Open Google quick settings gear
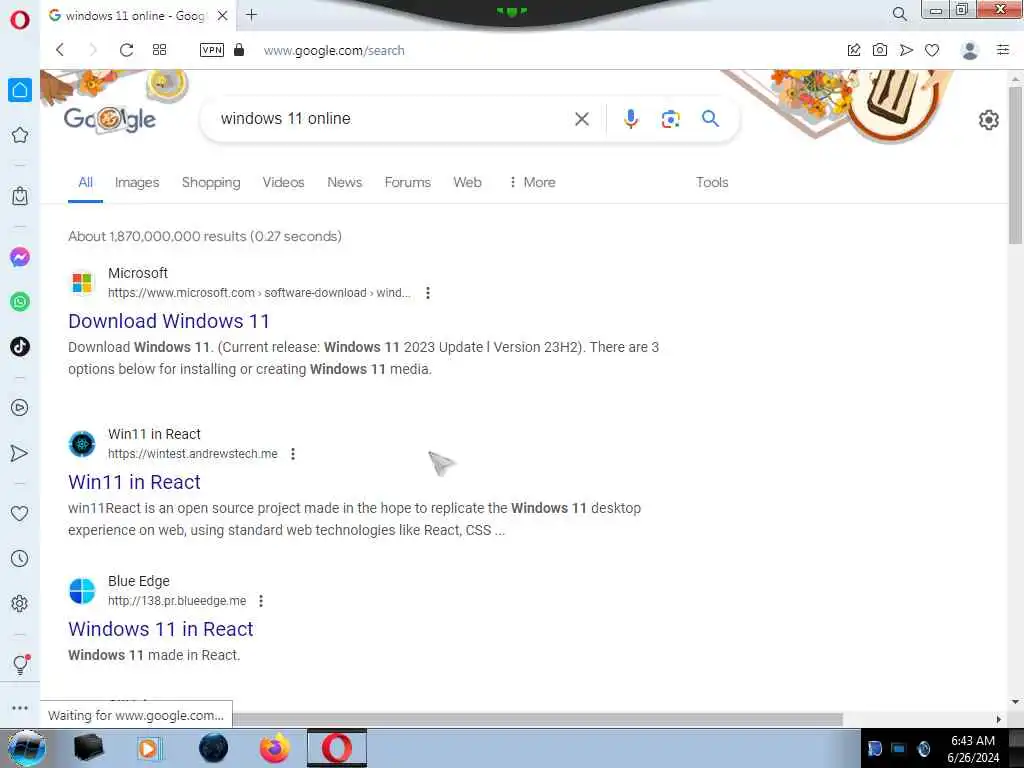 click(x=989, y=120)
